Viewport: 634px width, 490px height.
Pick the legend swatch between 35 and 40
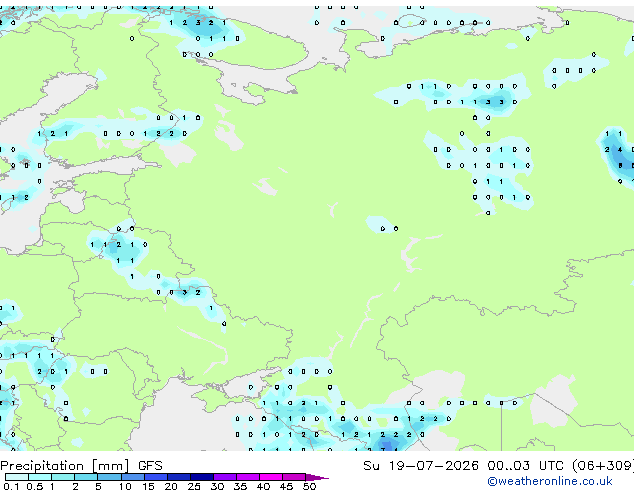[248, 477]
